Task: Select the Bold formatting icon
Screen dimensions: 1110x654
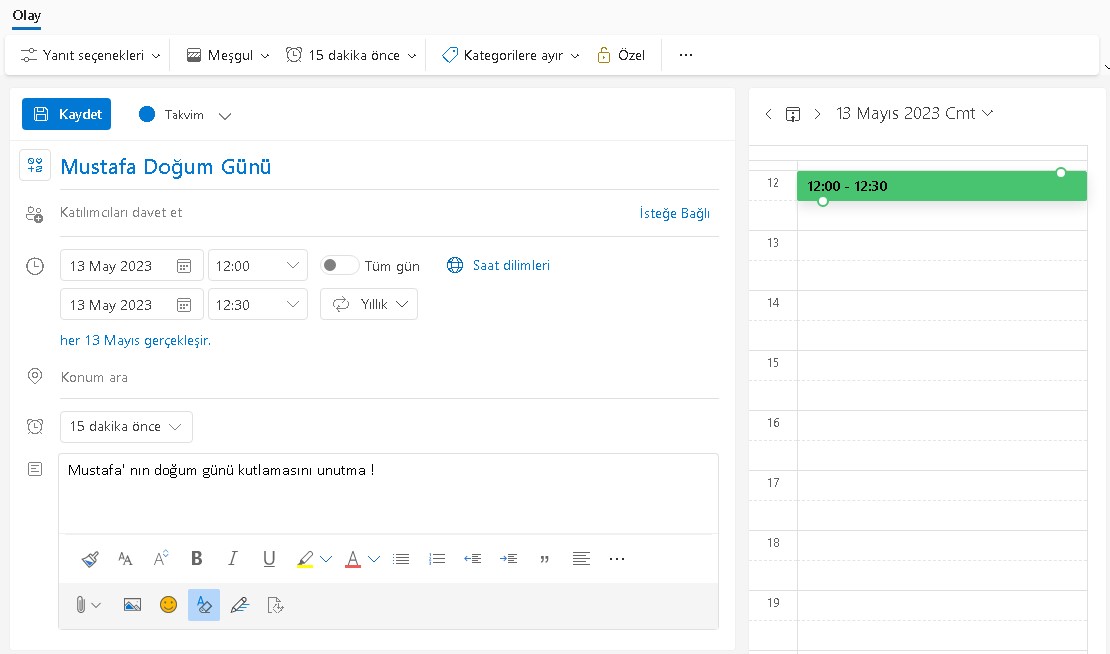Action: click(x=197, y=558)
